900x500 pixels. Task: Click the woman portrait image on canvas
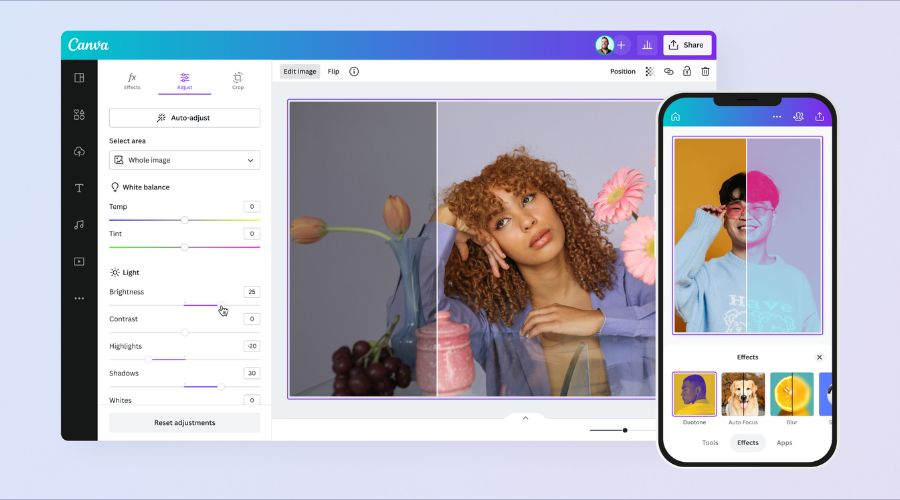point(472,249)
